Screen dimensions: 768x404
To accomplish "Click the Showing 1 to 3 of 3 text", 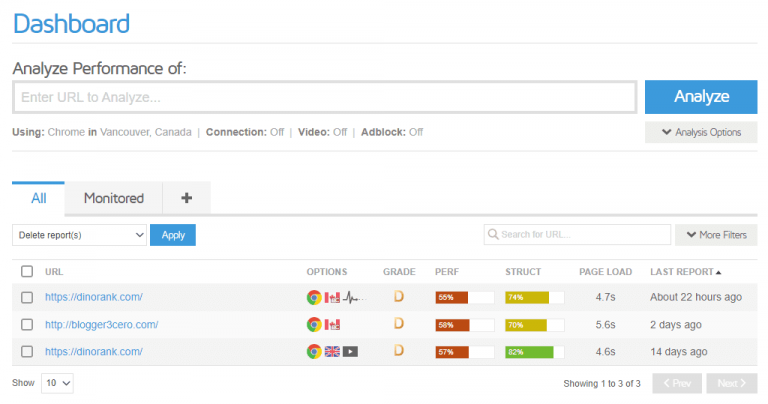I will click(x=602, y=383).
